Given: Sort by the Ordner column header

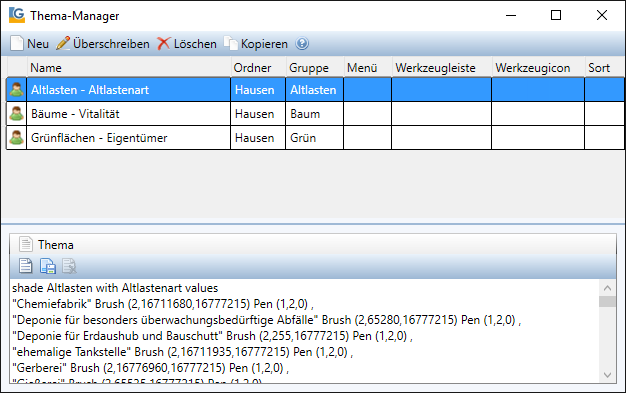Looking at the screenshot, I should click(258, 67).
